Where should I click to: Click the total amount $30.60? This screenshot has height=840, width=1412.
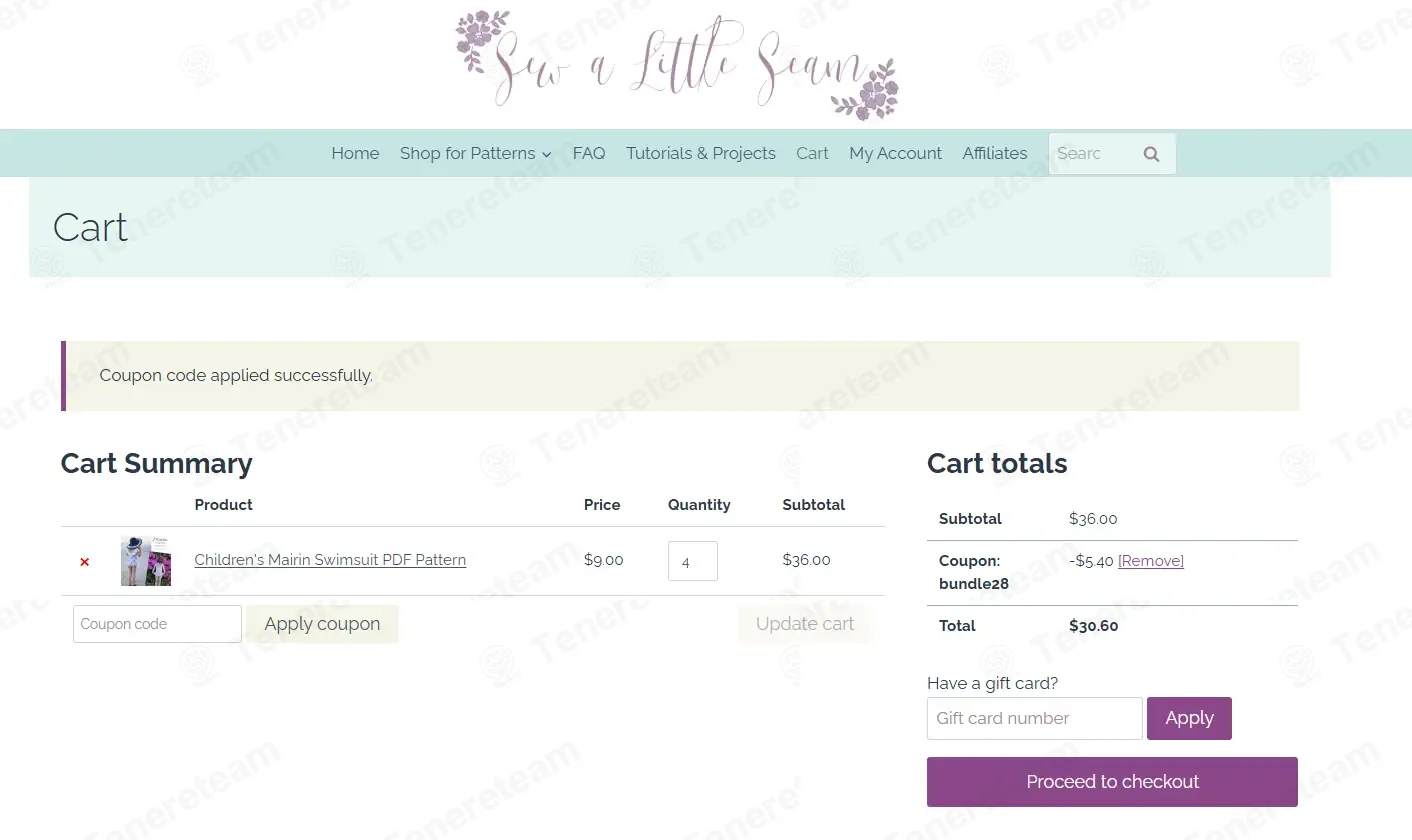(x=1094, y=626)
